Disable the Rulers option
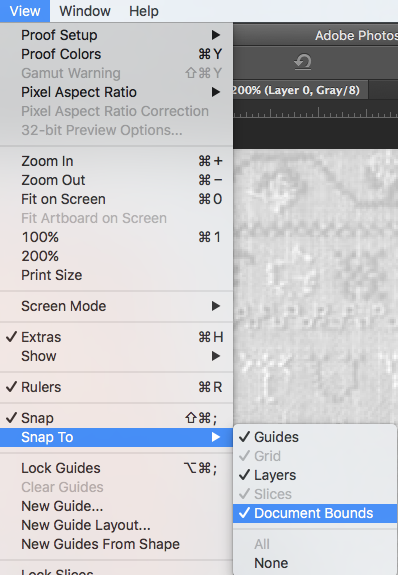The width and height of the screenshot is (398, 575). 116,387
